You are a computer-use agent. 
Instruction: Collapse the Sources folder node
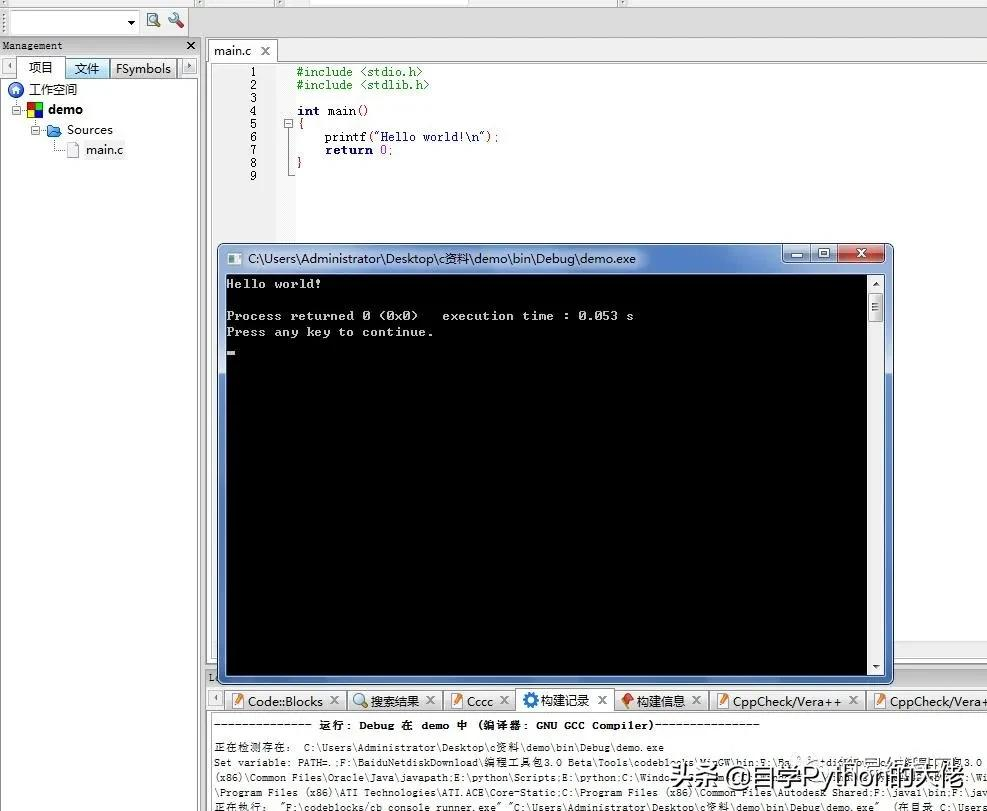pos(36,130)
